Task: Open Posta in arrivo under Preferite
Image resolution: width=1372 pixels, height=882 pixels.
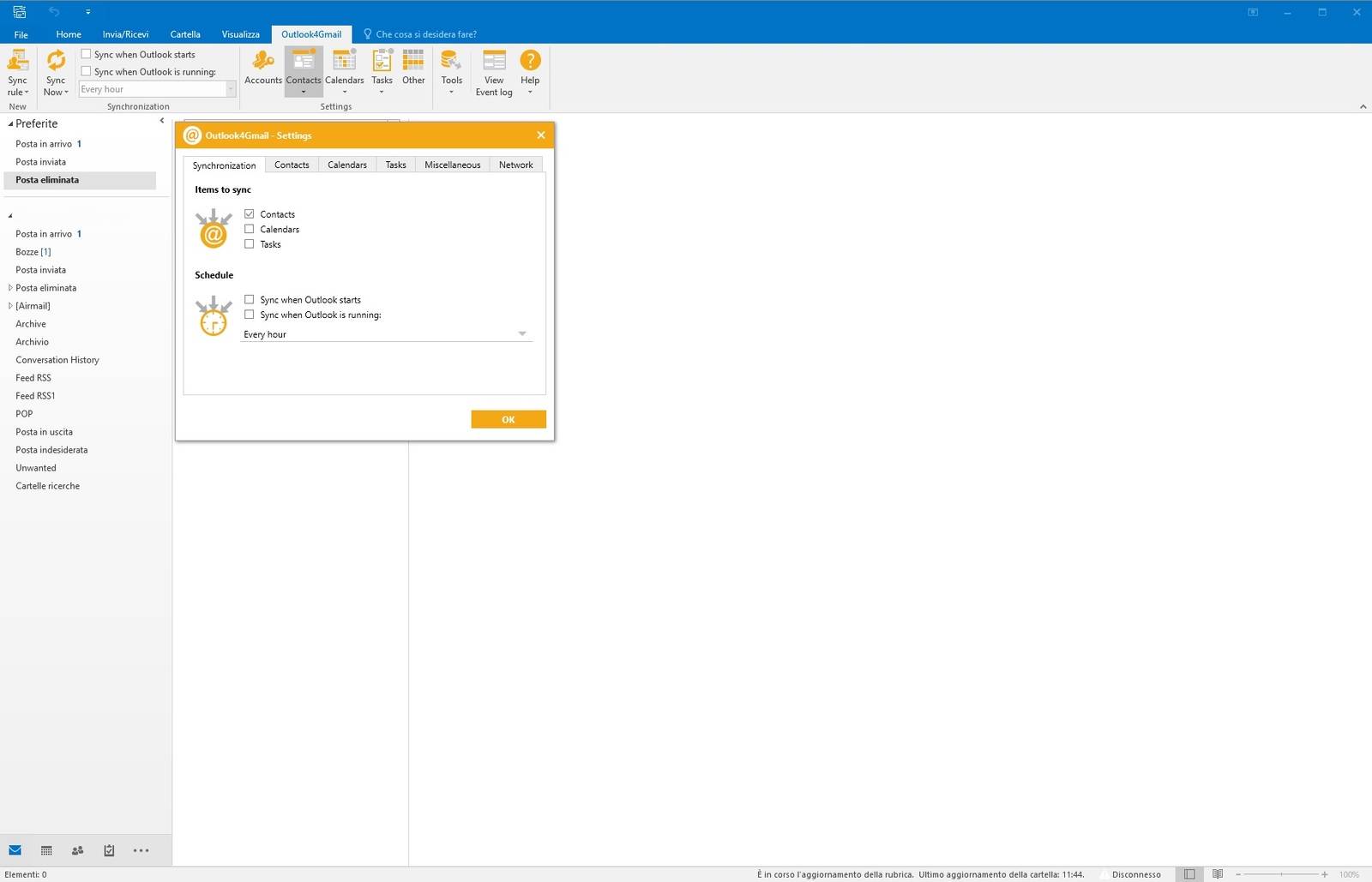Action: pyautogui.click(x=49, y=144)
